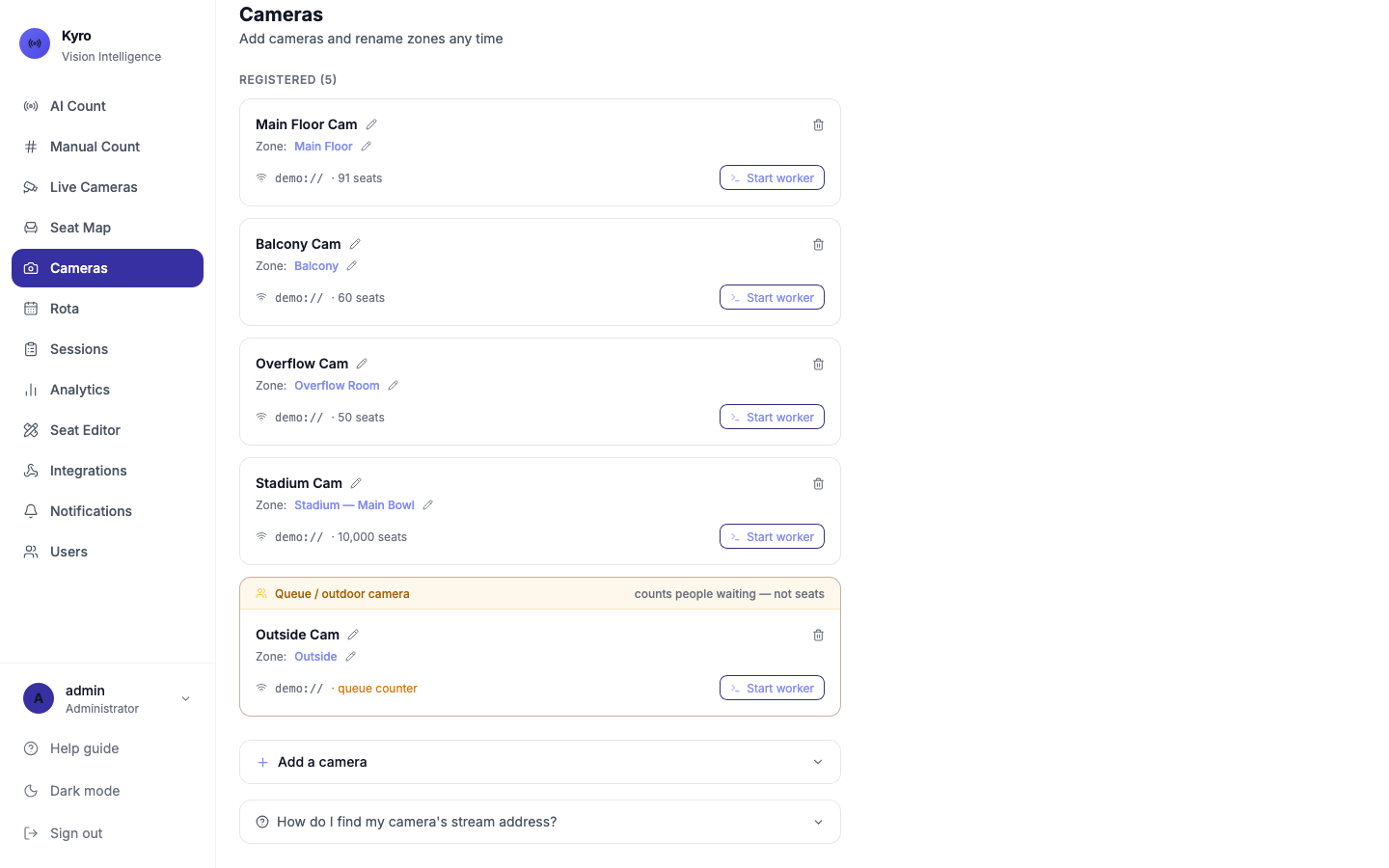Expand the stream address help section
This screenshot has width=1389, height=868.
click(540, 822)
